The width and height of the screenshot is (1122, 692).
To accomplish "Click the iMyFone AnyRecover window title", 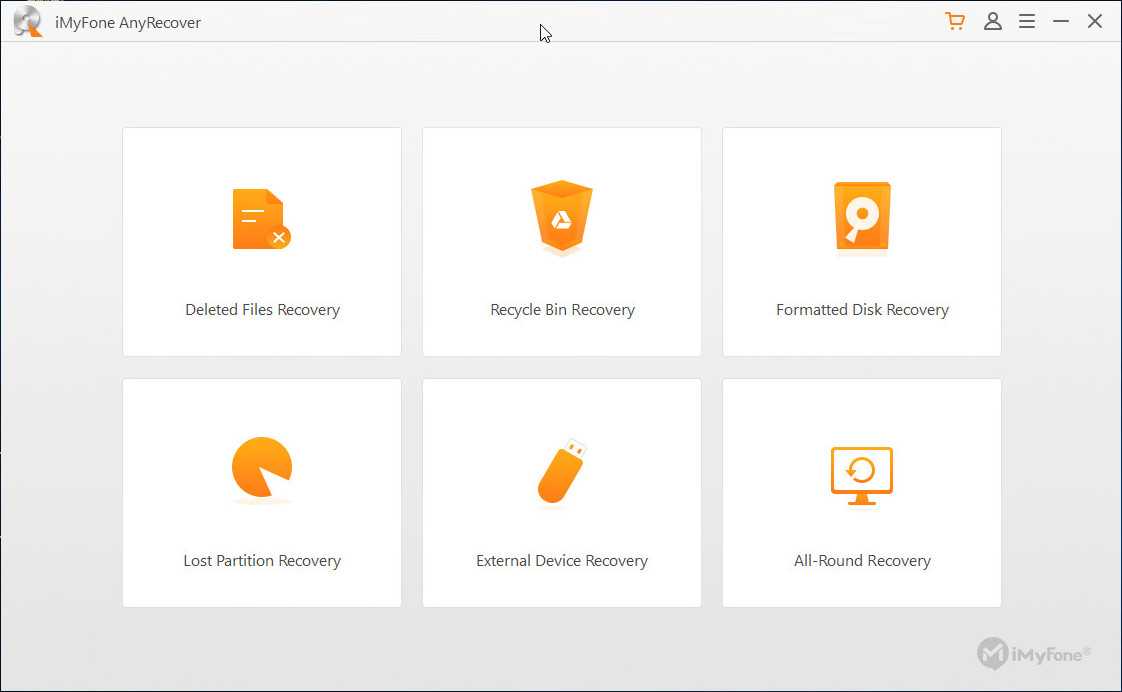I will 128,22.
